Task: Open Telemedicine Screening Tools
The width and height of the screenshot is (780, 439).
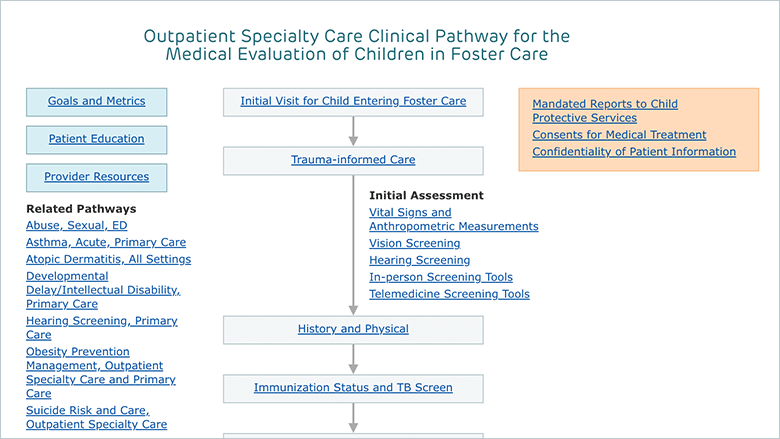Action: pyautogui.click(x=450, y=294)
